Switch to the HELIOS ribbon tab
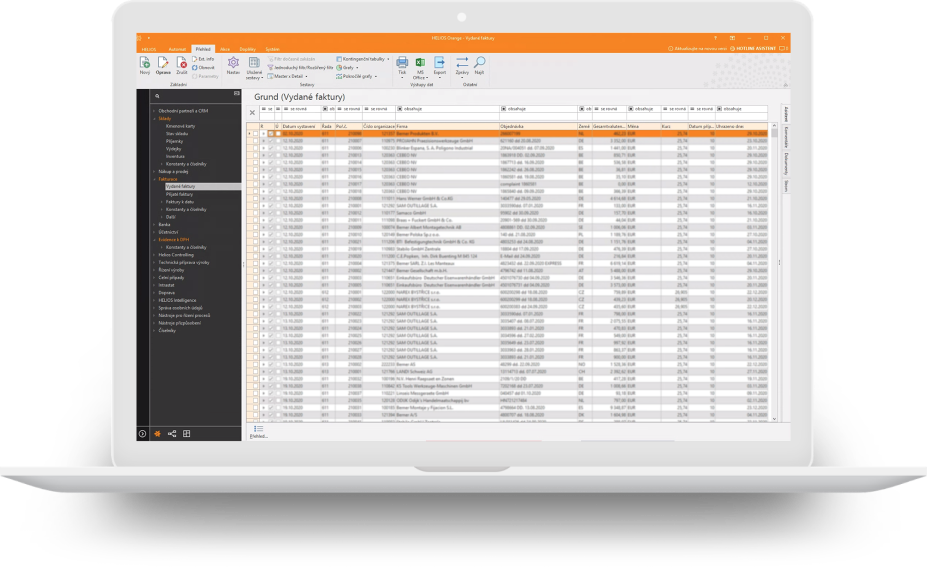Viewport: 927px width, 567px height. [149, 49]
